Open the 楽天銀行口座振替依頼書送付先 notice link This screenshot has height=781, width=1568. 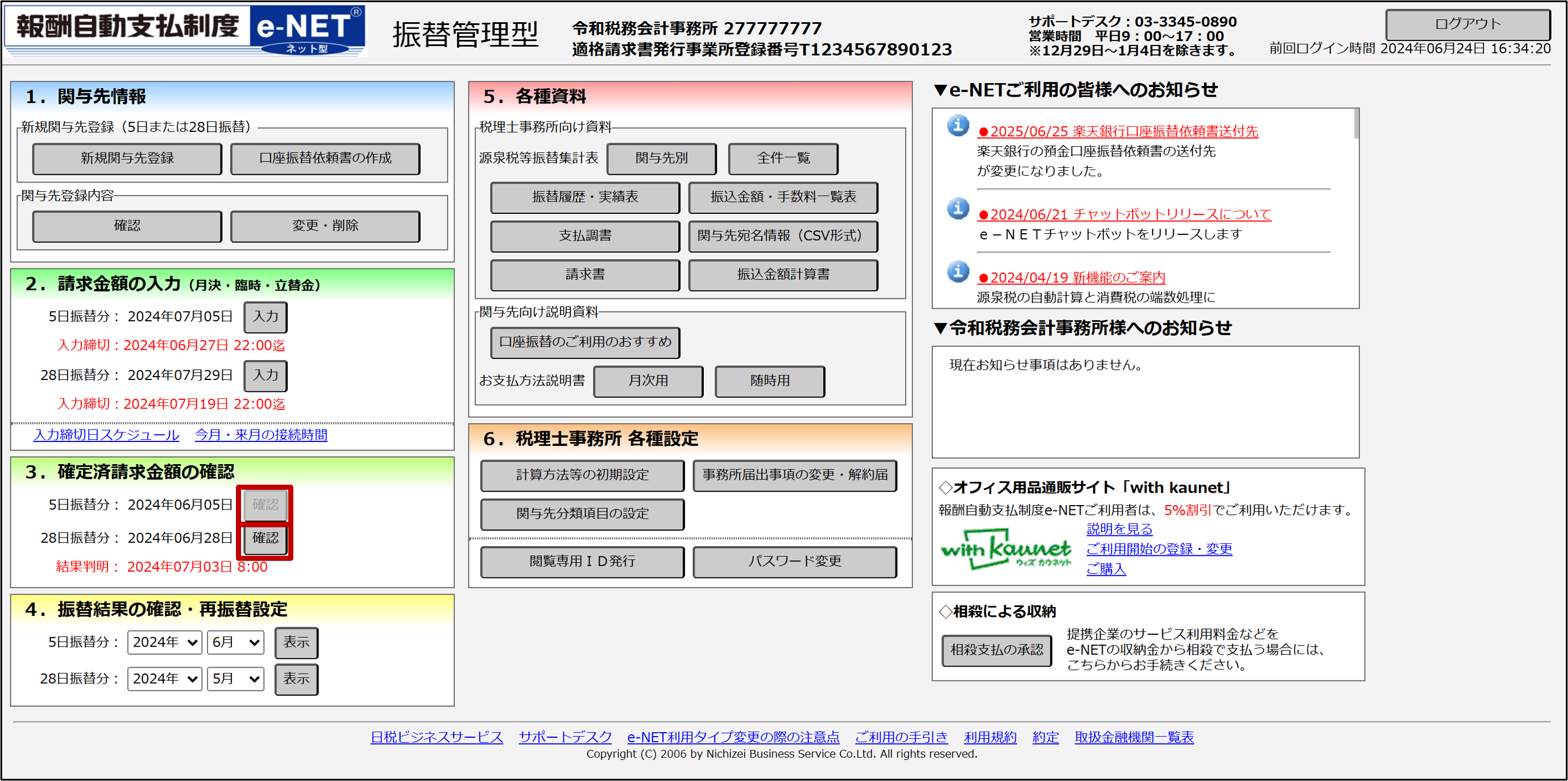point(1118,131)
